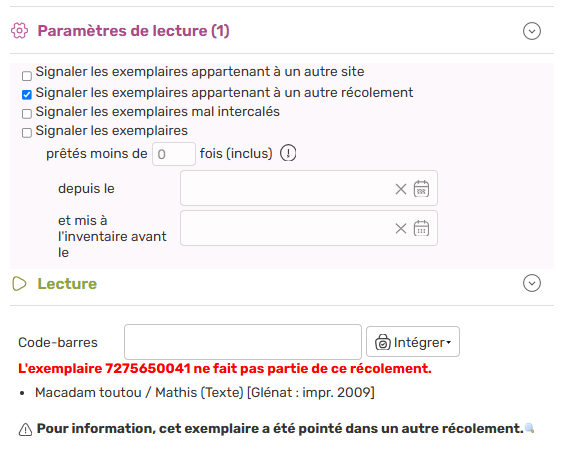Tick the 'exemplaires mal intercalés' checkbox
The image size is (567, 461).
27,114
